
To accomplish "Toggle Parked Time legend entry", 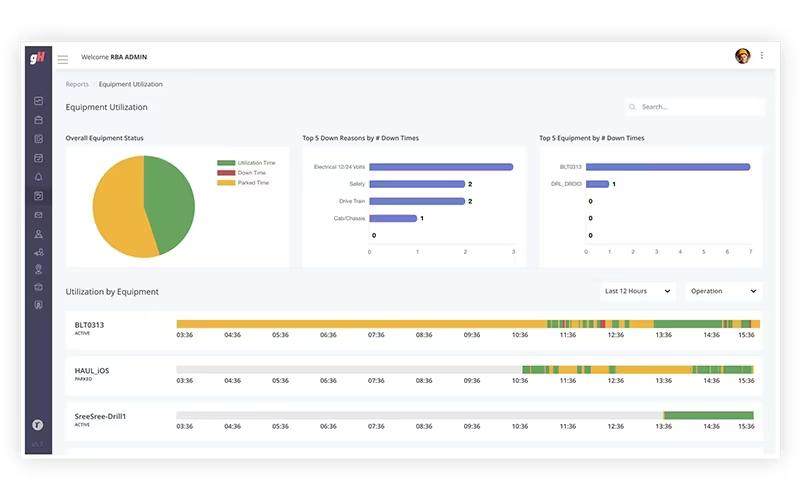I will tap(243, 183).
